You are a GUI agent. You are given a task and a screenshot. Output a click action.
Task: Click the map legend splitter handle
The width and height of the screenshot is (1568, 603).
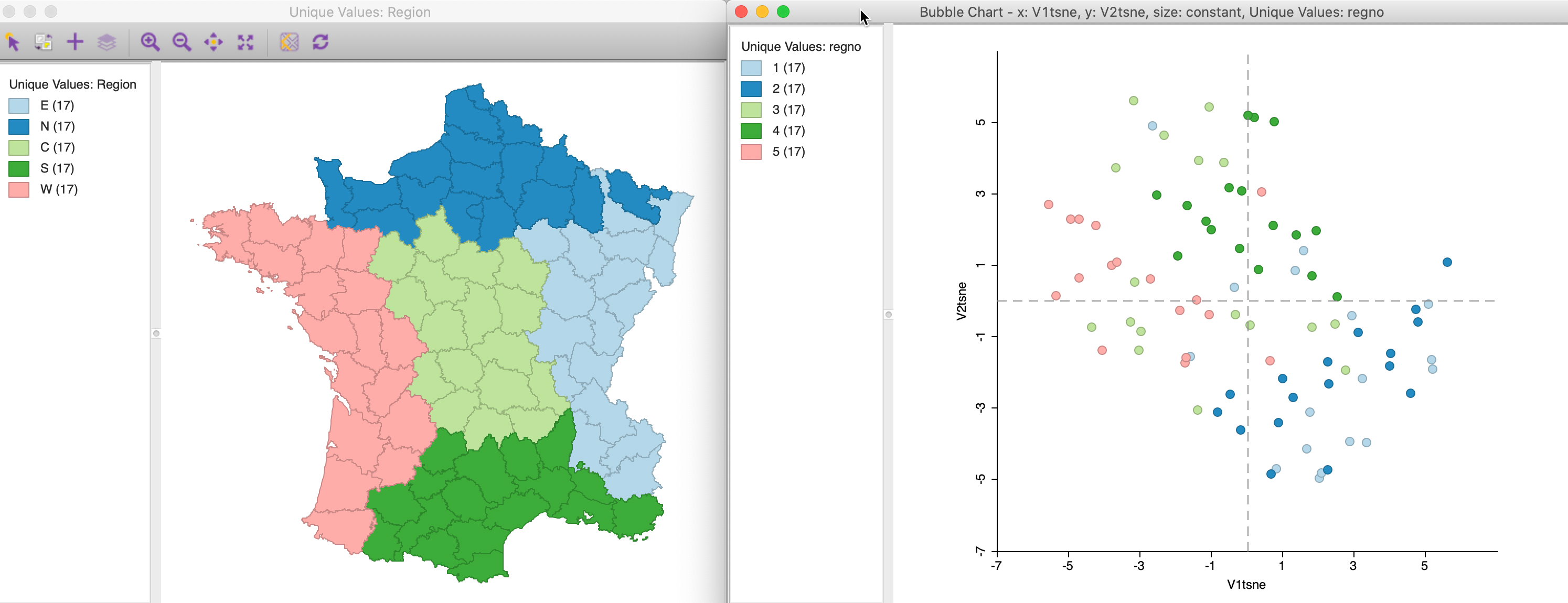point(156,333)
